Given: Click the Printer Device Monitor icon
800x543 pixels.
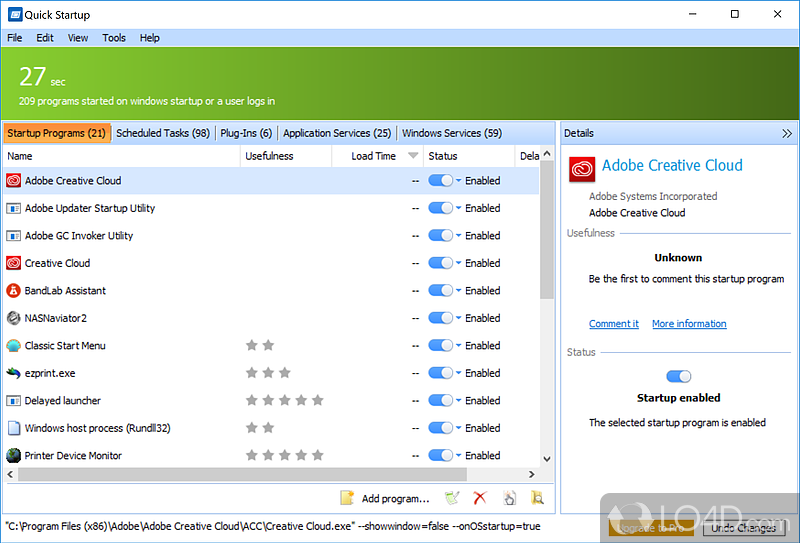Looking at the screenshot, I should tap(14, 456).
